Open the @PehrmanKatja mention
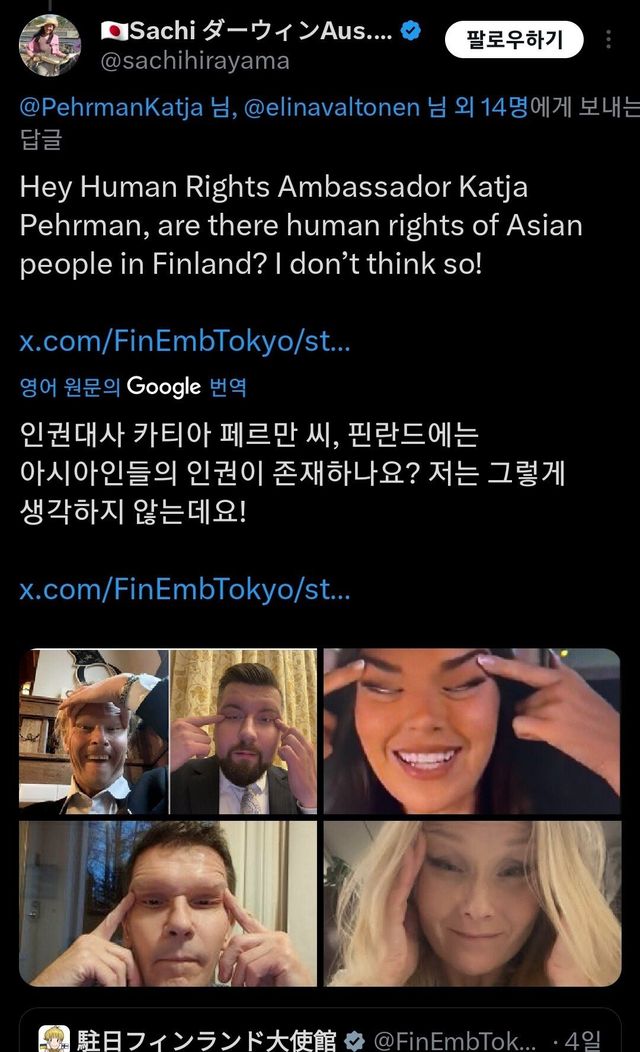The image size is (640, 1052). coord(111,107)
